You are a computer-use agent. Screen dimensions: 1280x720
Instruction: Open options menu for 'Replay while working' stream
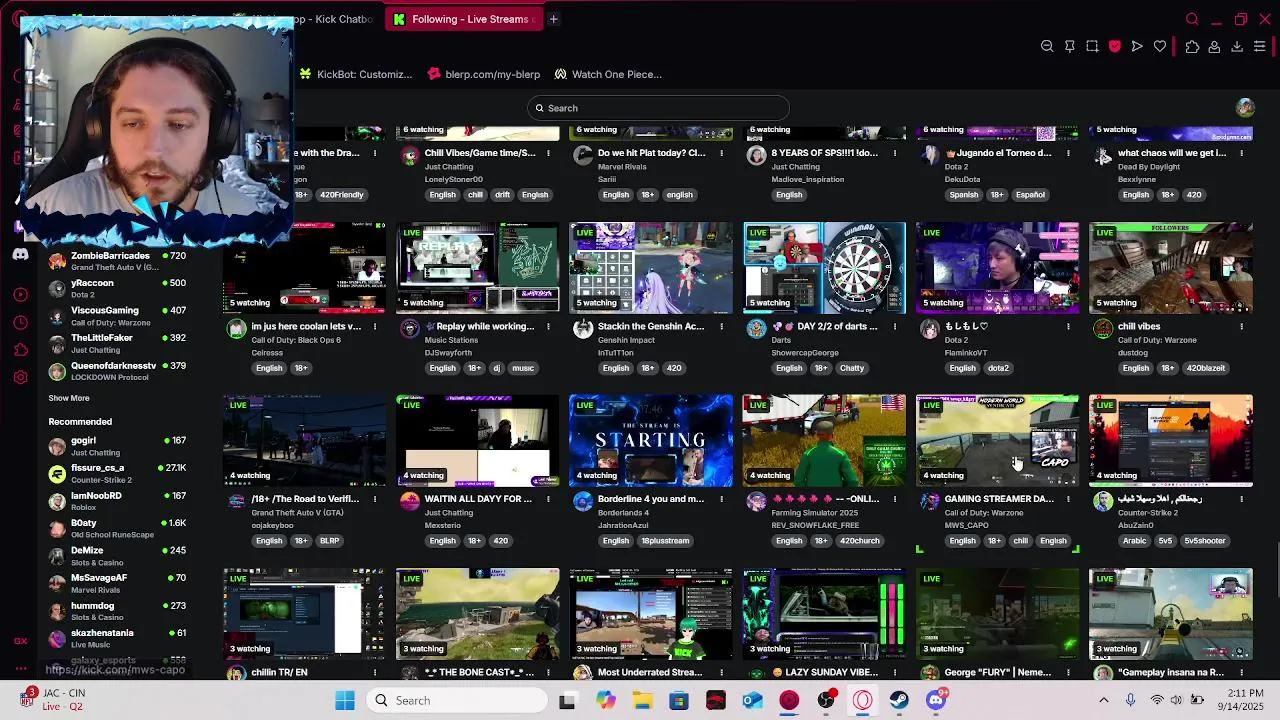click(548, 326)
